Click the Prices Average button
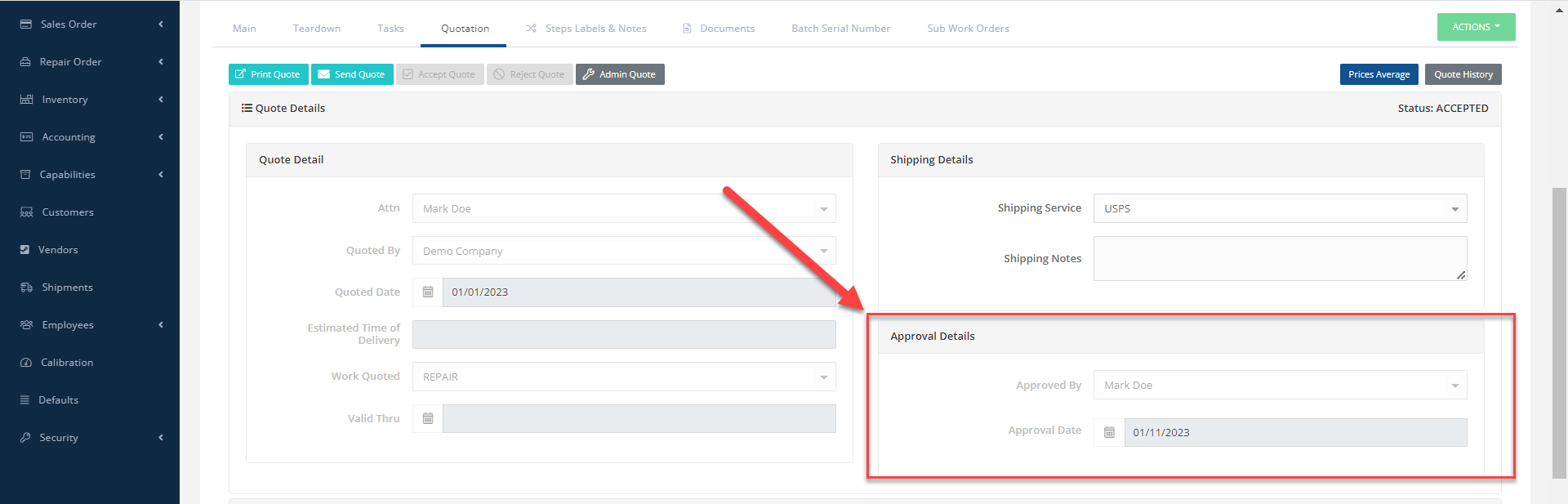This screenshot has width=1568, height=504. point(1379,74)
